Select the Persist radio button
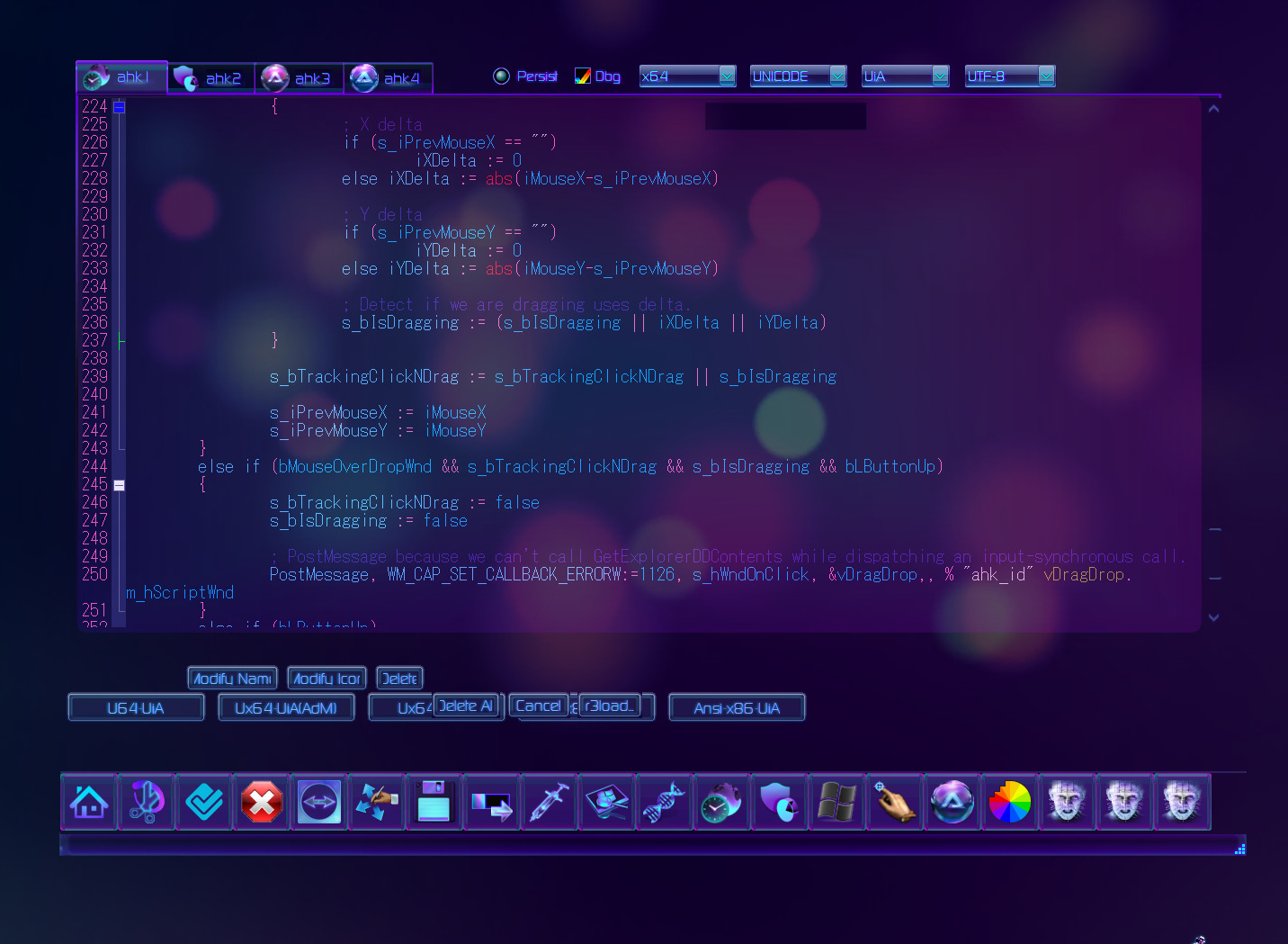Viewport: 1288px width, 944px height. point(502,76)
